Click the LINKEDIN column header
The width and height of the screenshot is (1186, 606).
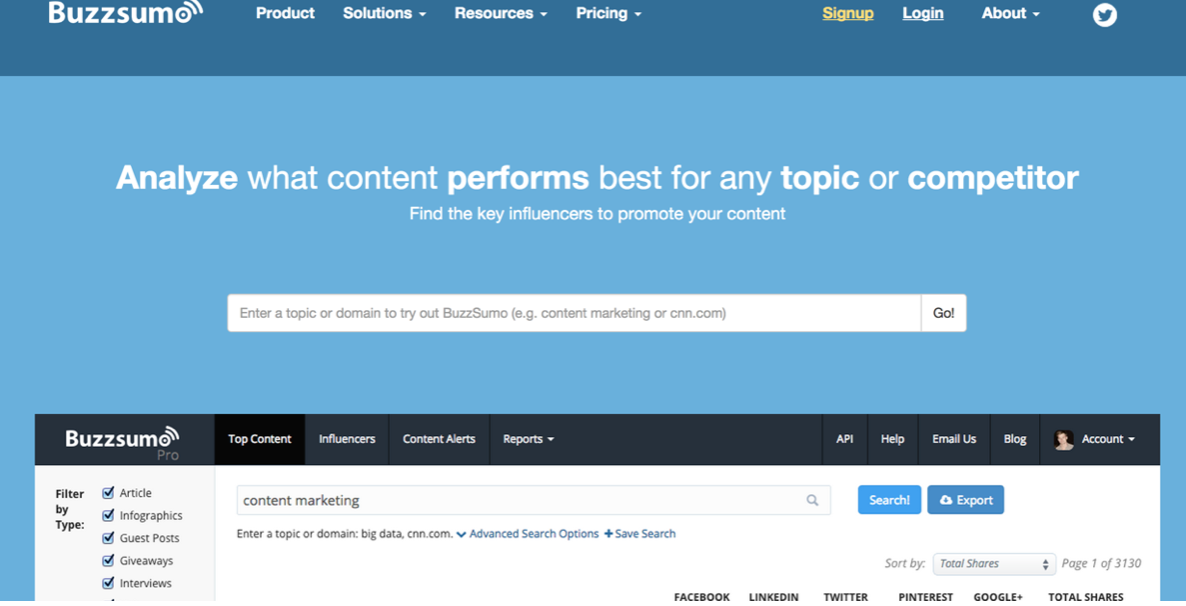[x=774, y=597]
